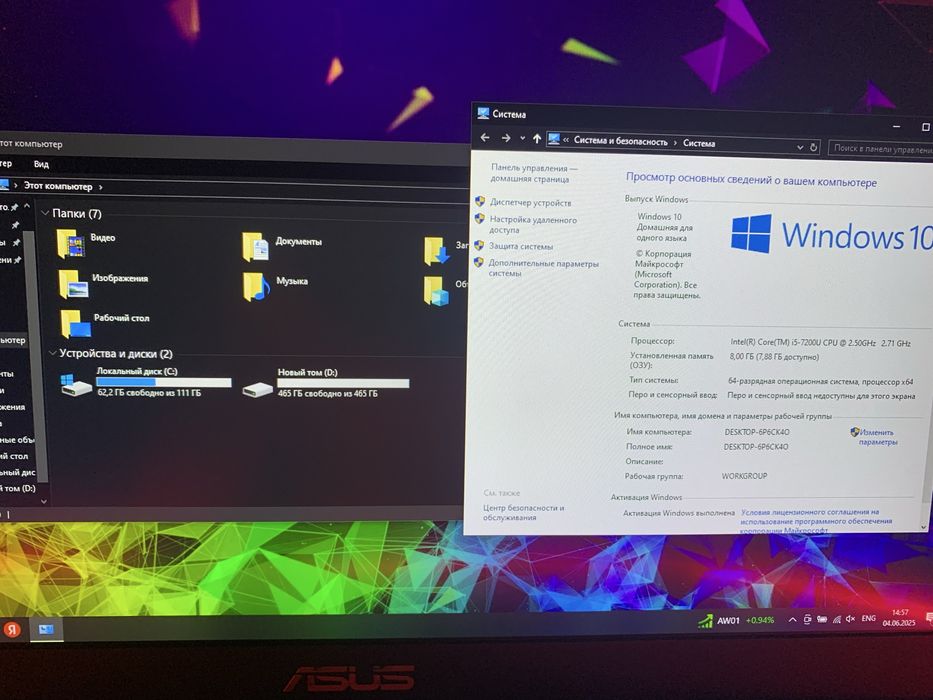Click shield icon beside Диспетчер устройств

point(480,202)
